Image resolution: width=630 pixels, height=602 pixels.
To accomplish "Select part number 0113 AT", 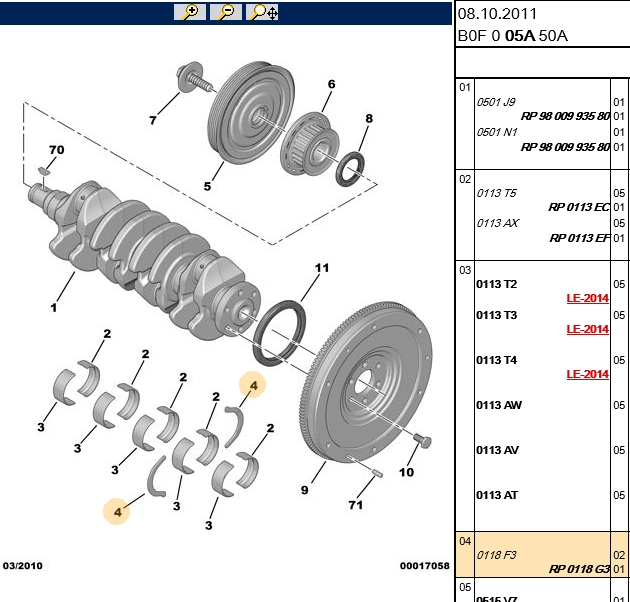I will tap(497, 495).
